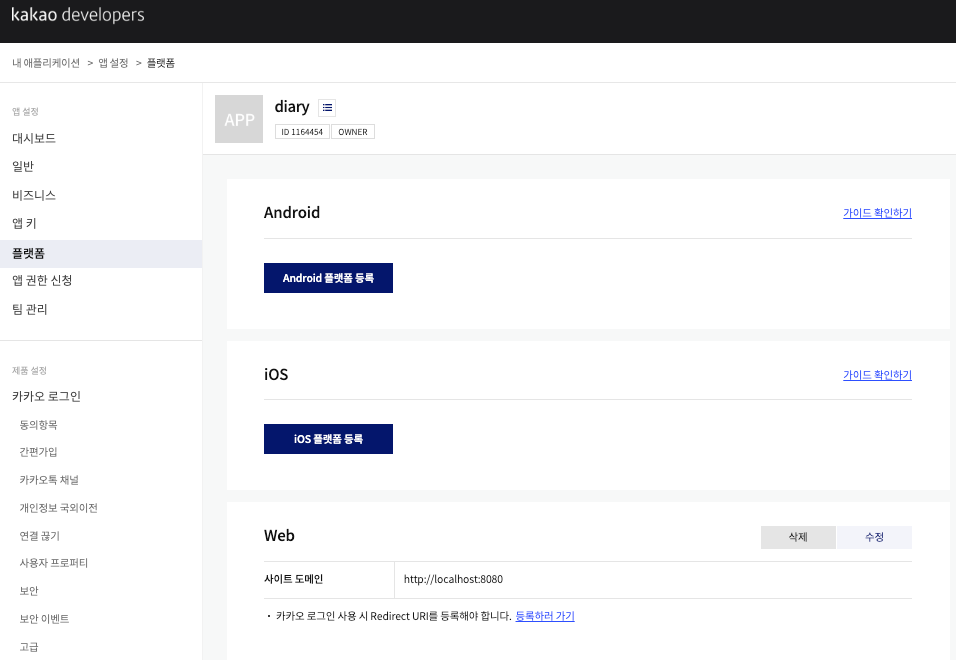Click the Android section heading
This screenshot has width=956, height=660.
[292, 212]
